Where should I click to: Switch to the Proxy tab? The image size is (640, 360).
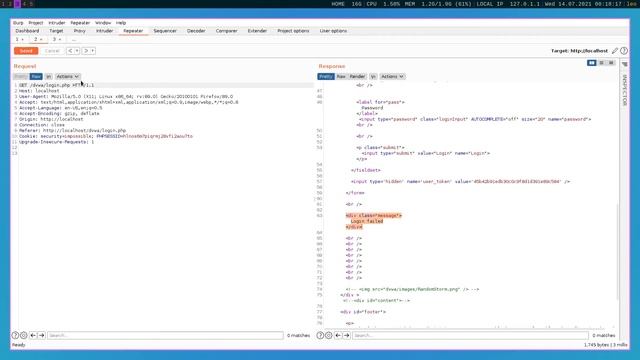coord(80,31)
